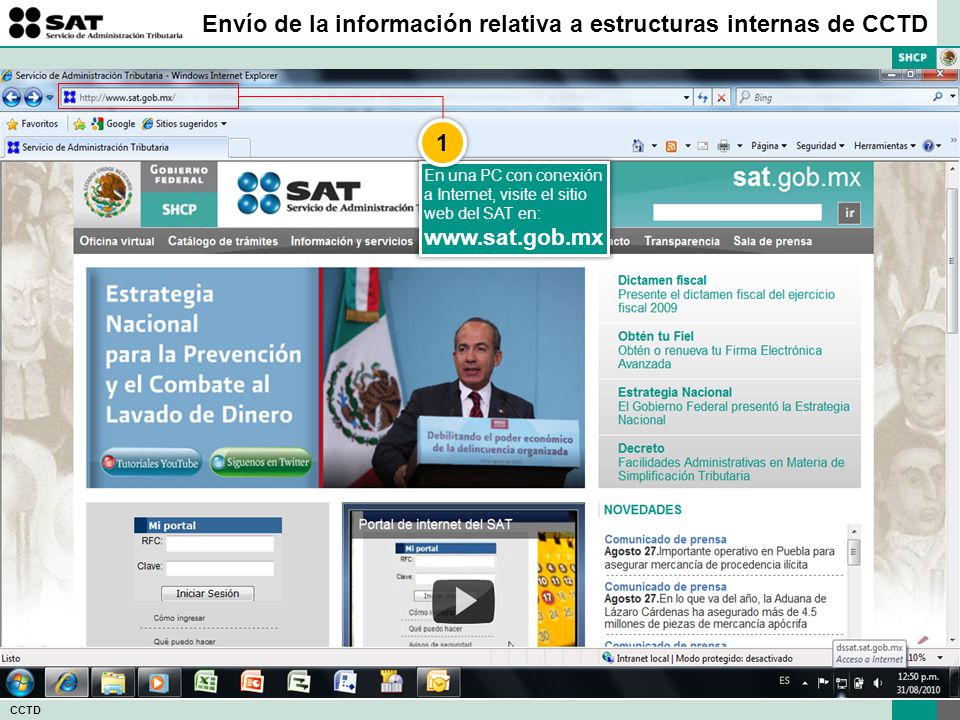Click the Print icon
Image resolution: width=960 pixels, height=720 pixels.
coord(724,146)
